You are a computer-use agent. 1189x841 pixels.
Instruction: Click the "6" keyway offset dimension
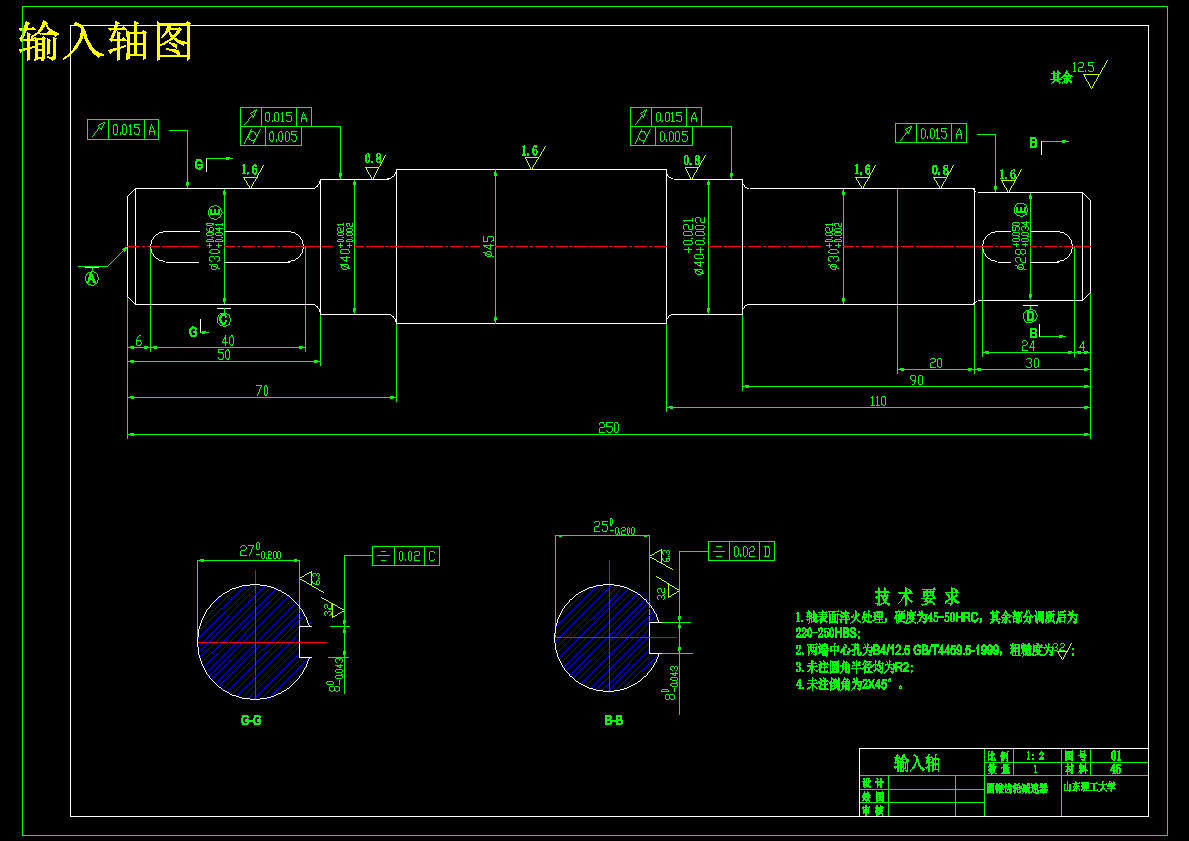coord(139,341)
